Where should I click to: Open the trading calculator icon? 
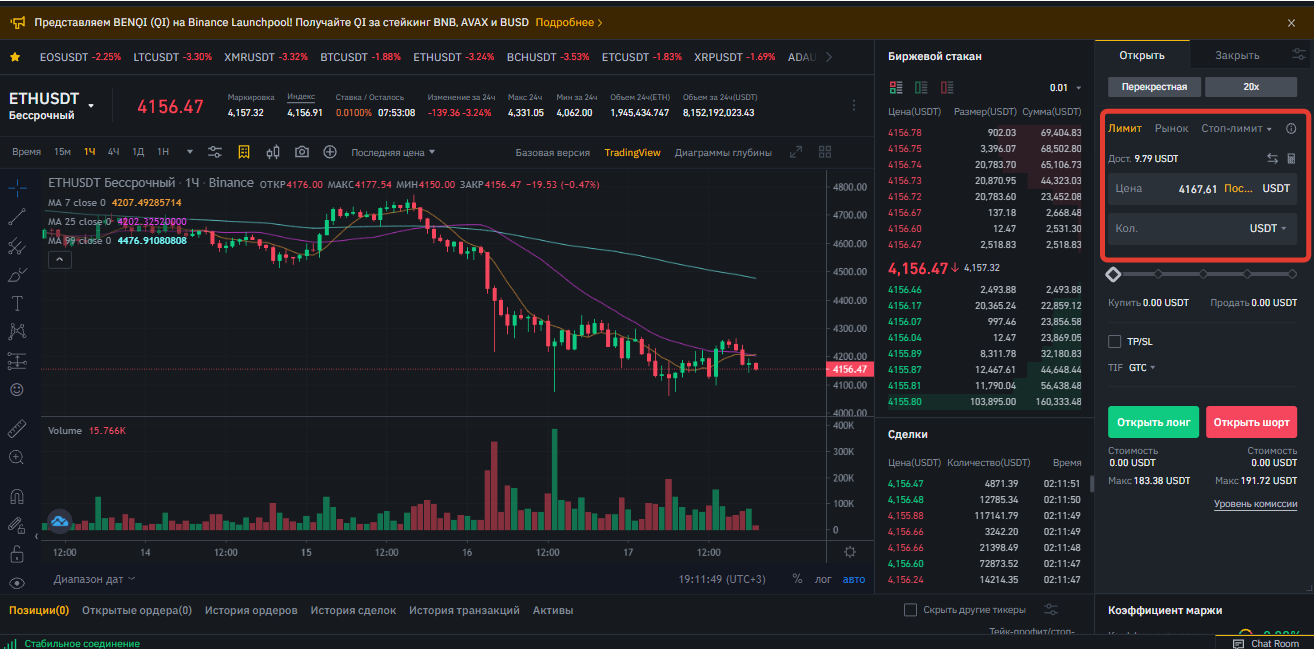(1291, 158)
